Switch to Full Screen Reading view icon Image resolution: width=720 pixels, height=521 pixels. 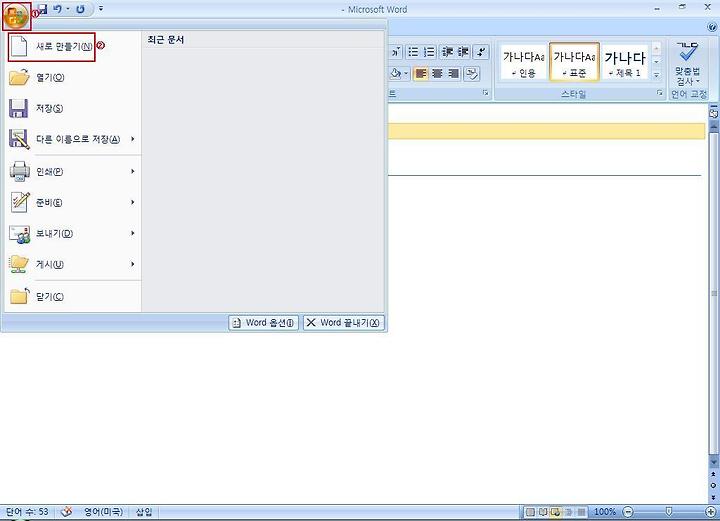(x=543, y=512)
